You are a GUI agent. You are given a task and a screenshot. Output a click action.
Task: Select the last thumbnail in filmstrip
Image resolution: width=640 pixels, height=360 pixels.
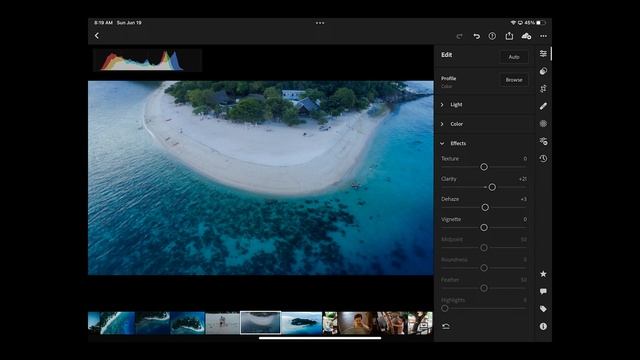(420, 323)
